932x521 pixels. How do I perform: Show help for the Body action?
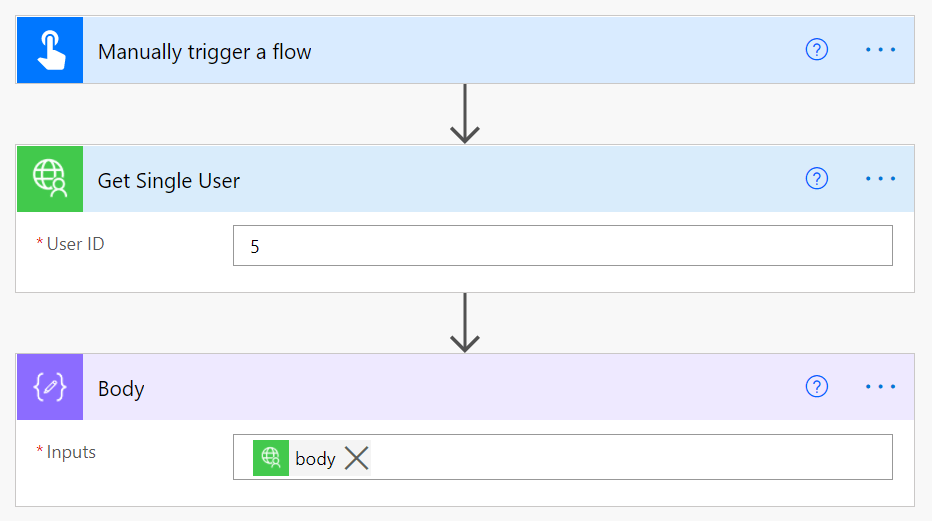coord(817,387)
